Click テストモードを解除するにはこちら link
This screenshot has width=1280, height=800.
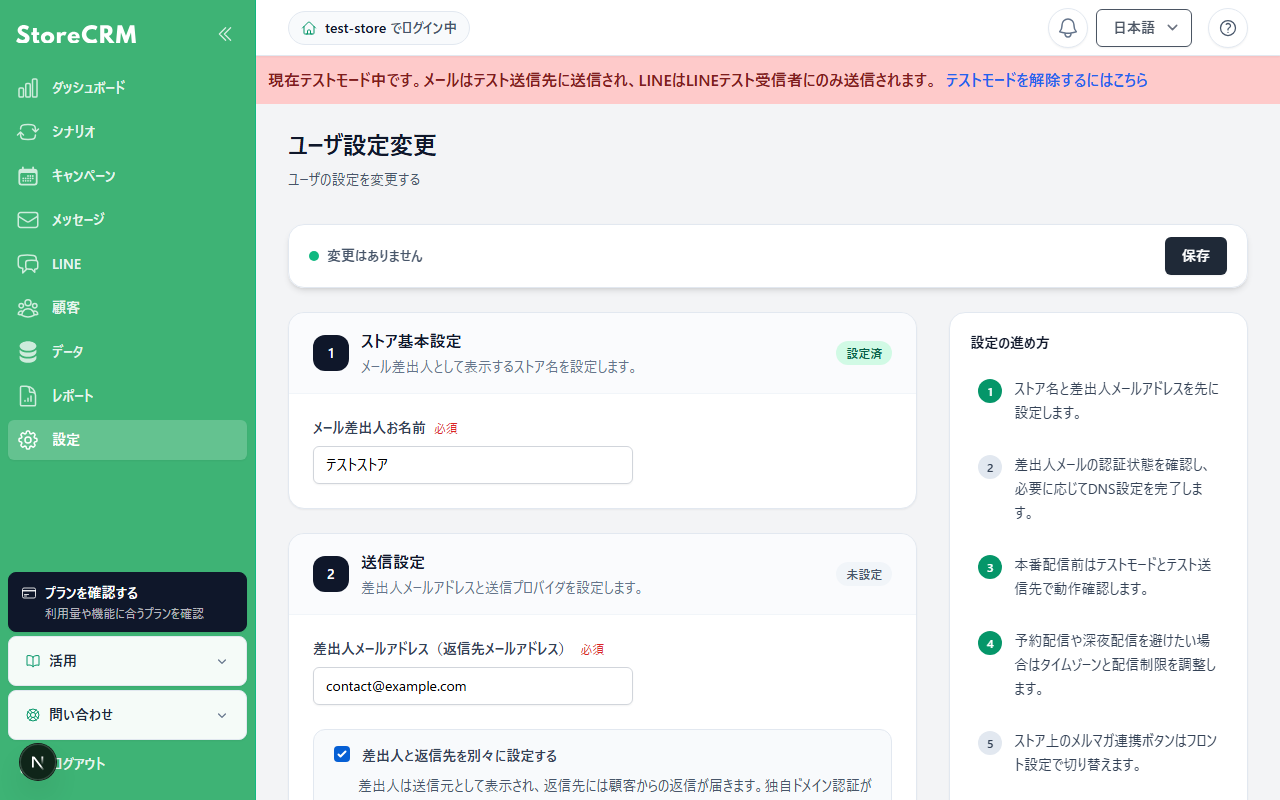point(1047,80)
